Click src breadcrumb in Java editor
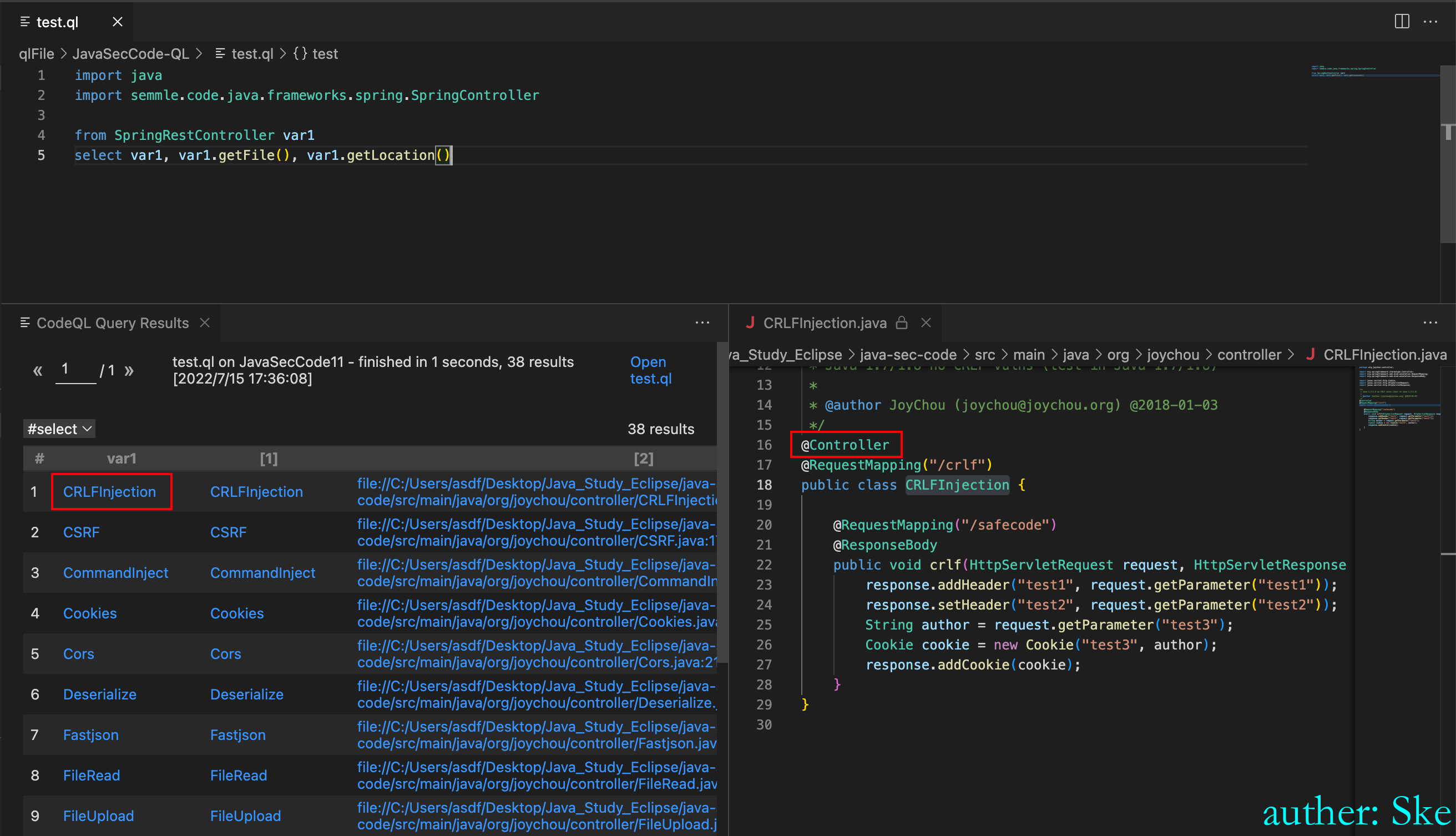This screenshot has width=1456, height=836. (984, 354)
